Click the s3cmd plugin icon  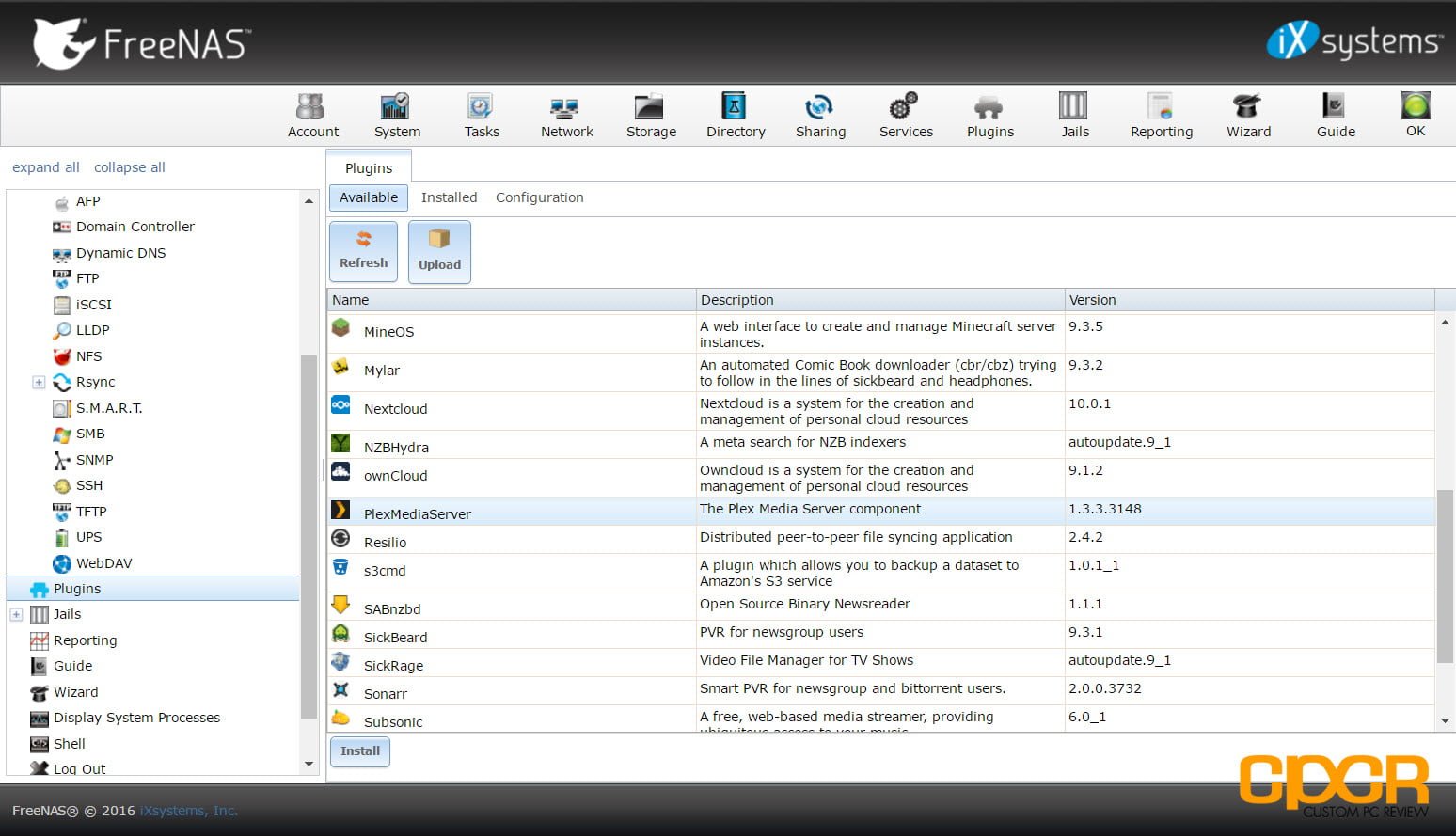(340, 567)
